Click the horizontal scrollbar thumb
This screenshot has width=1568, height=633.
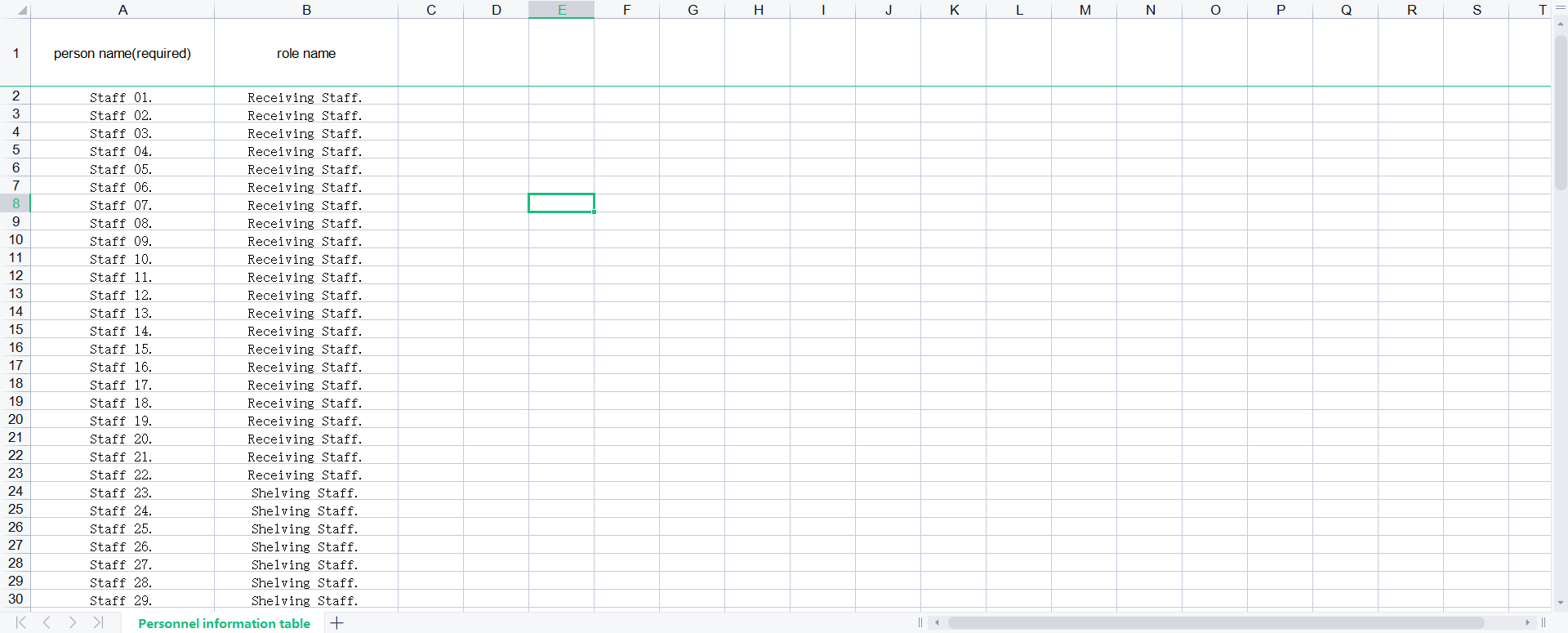(1217, 622)
